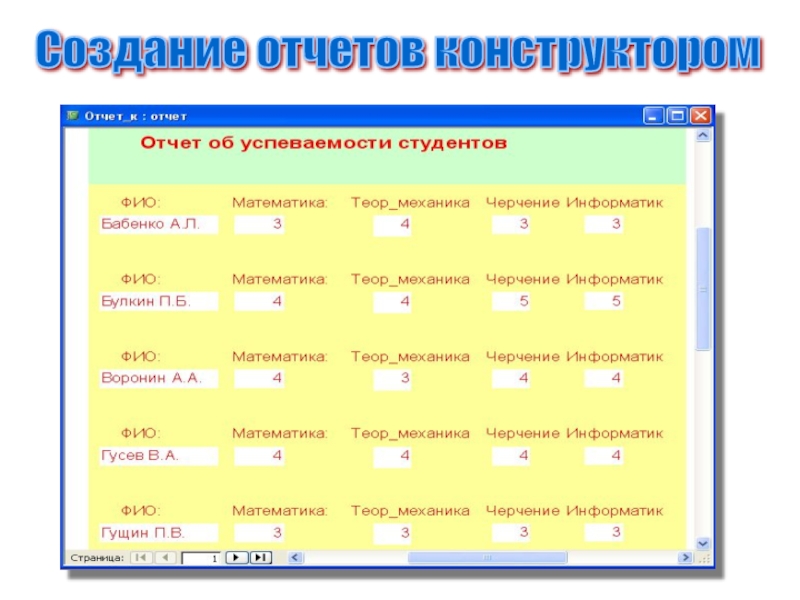Viewport: 800px width, 600px height.
Task: Click the window title Отчет_к : отчет
Action: (136, 116)
